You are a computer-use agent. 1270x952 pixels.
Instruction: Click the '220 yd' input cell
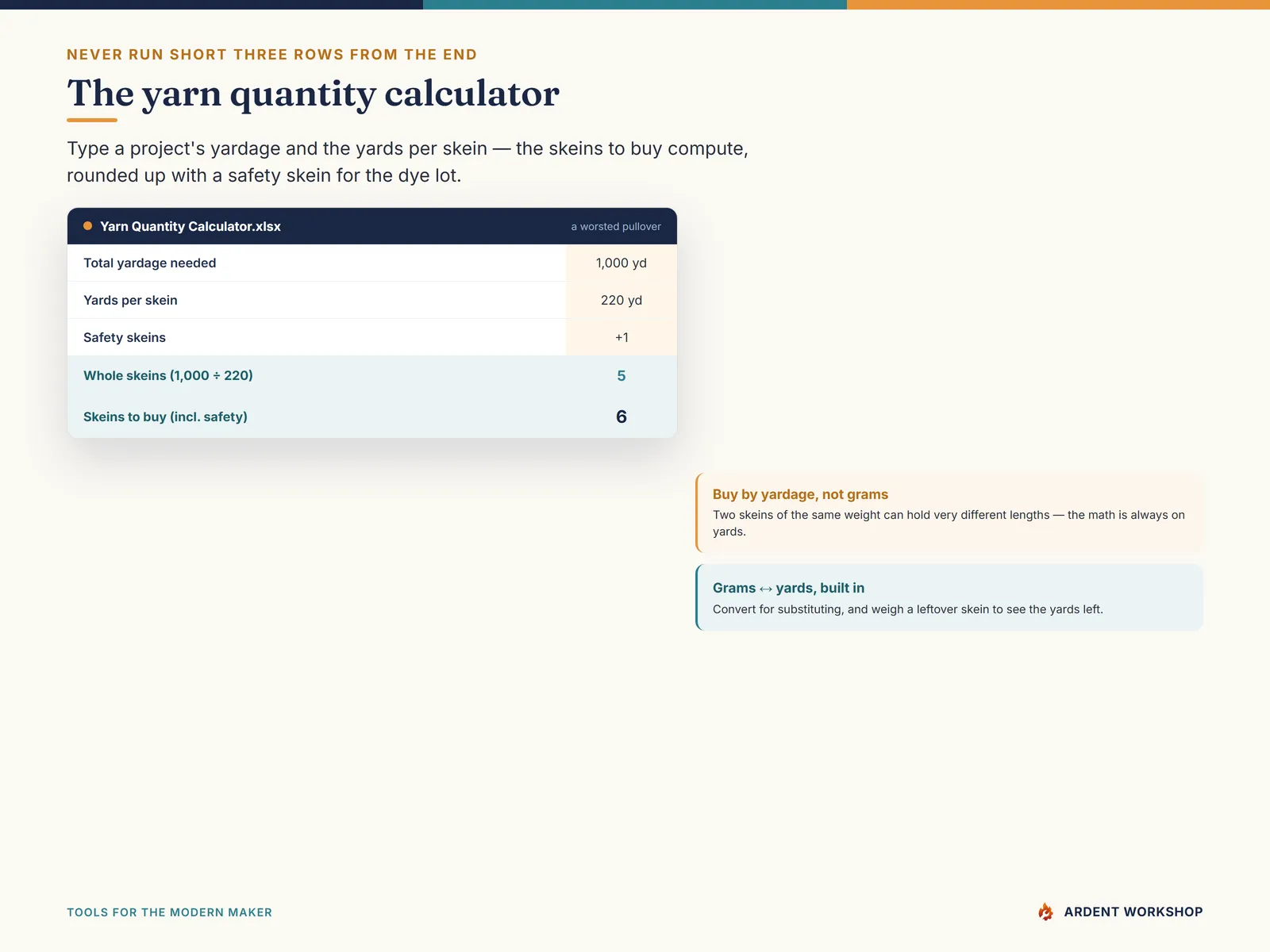(x=622, y=300)
